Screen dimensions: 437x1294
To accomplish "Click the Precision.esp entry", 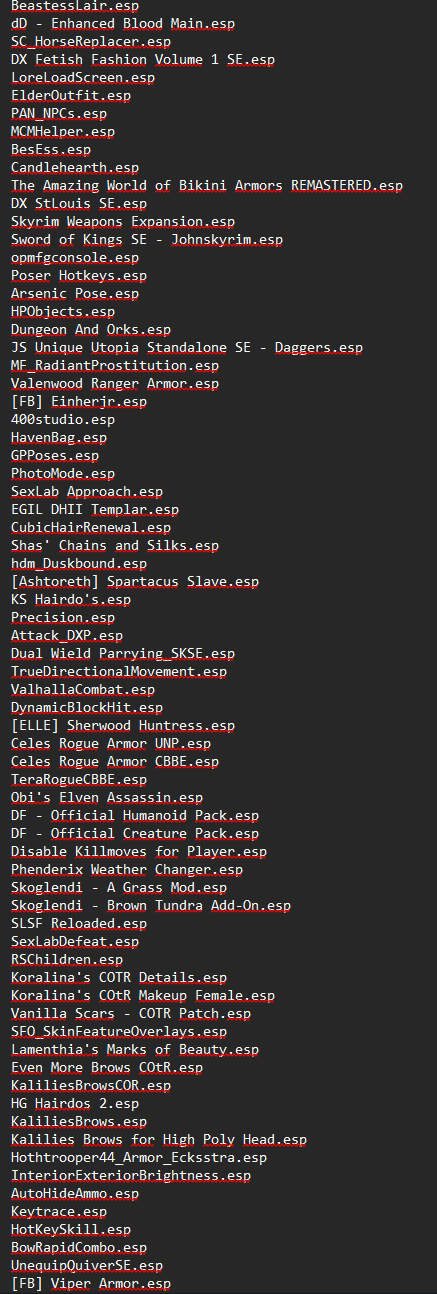I will [63, 618].
